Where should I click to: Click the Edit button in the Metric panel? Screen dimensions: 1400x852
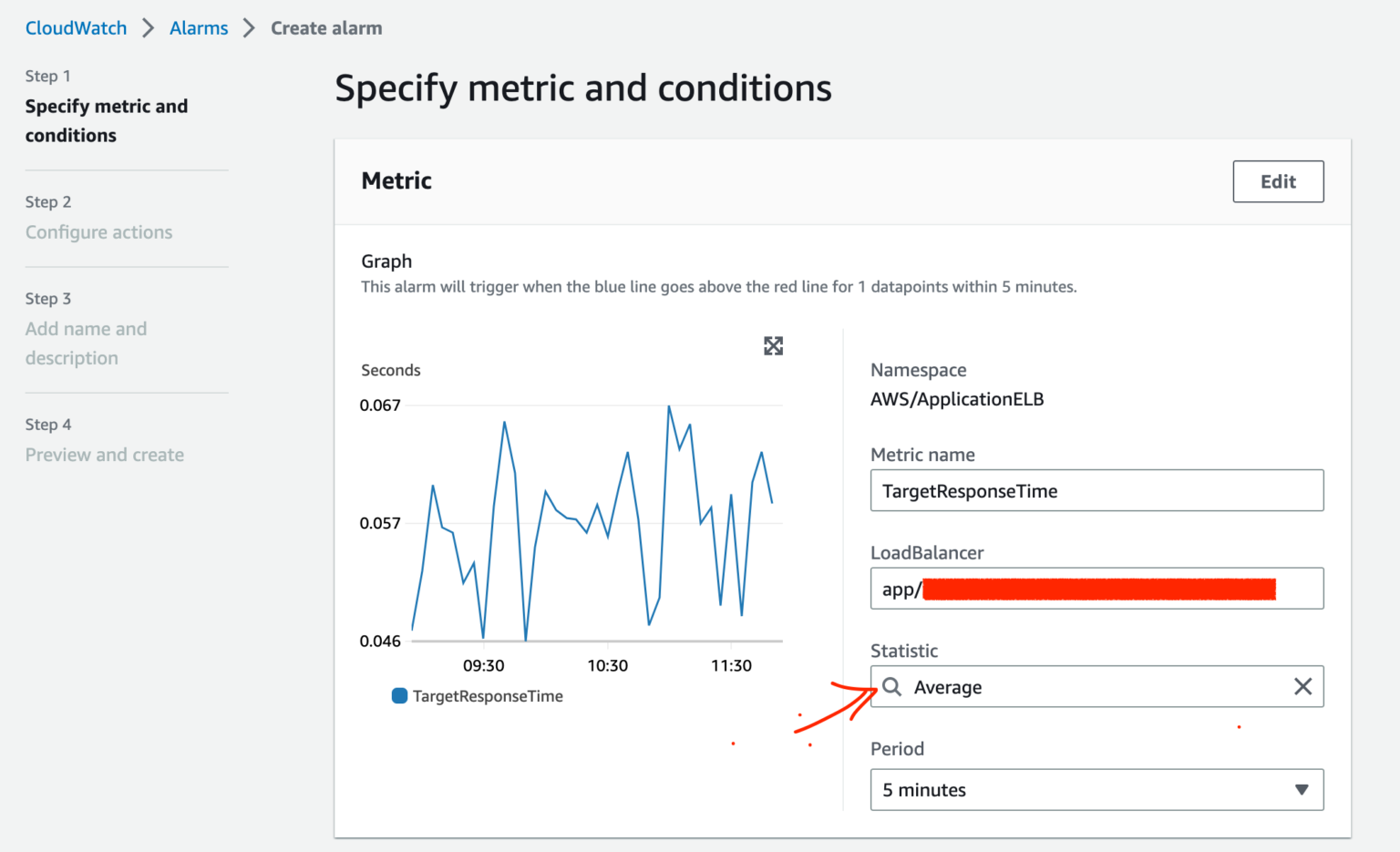[1278, 181]
